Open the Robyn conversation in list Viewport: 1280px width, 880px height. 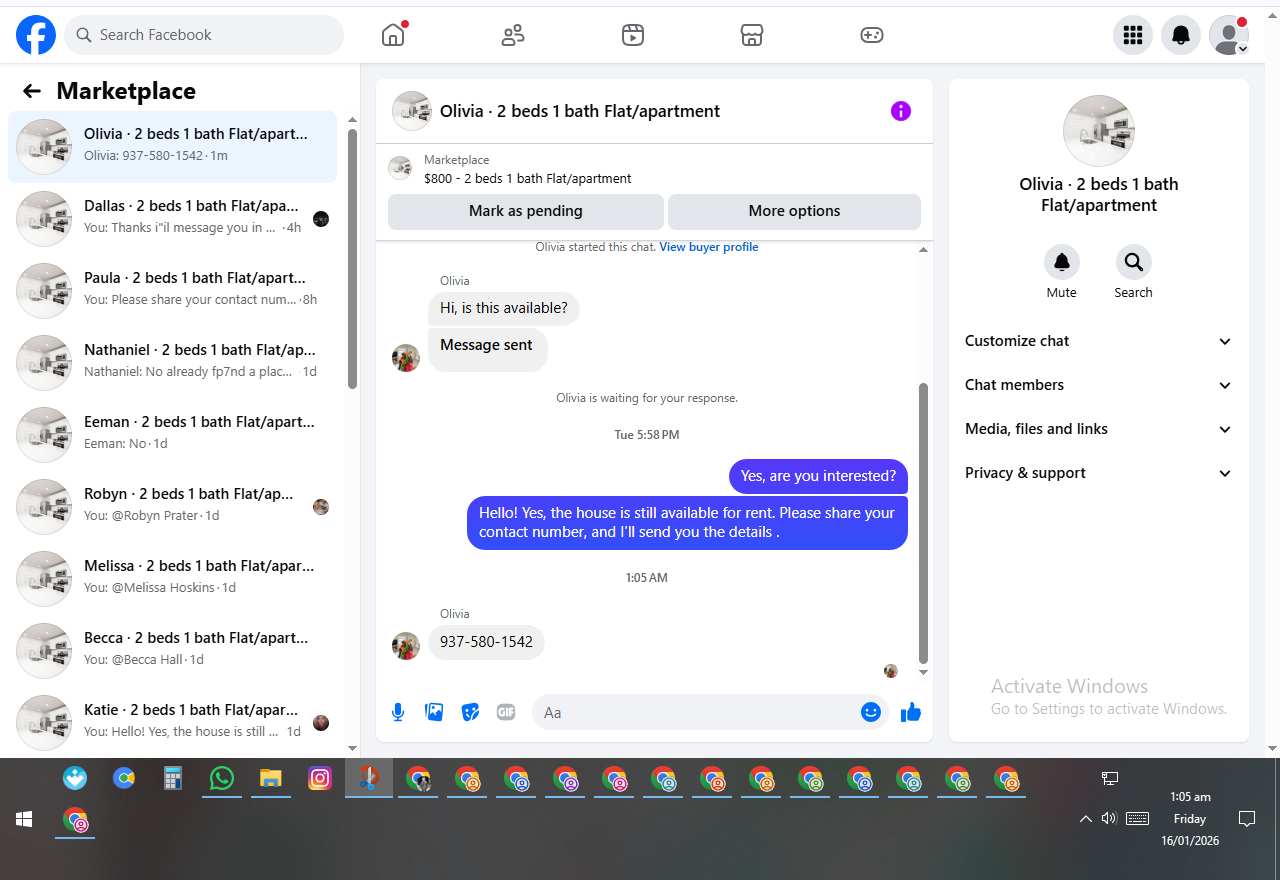(172, 507)
